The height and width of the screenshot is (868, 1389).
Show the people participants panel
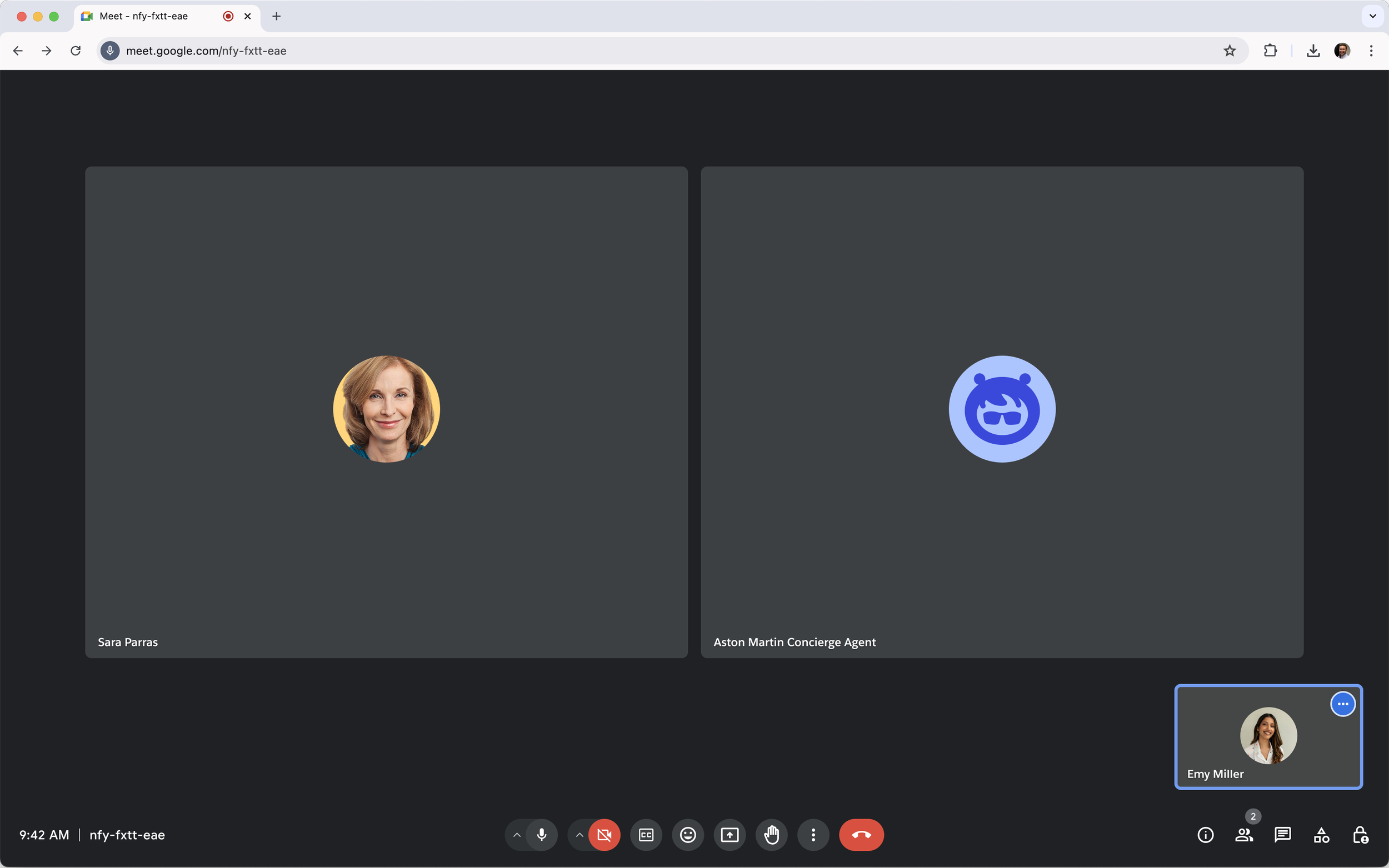click(x=1244, y=835)
